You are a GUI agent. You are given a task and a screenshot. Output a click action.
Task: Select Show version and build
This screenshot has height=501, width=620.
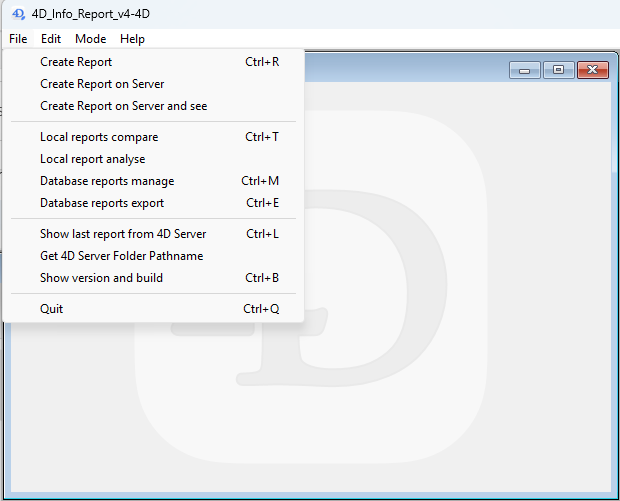click(x=101, y=278)
